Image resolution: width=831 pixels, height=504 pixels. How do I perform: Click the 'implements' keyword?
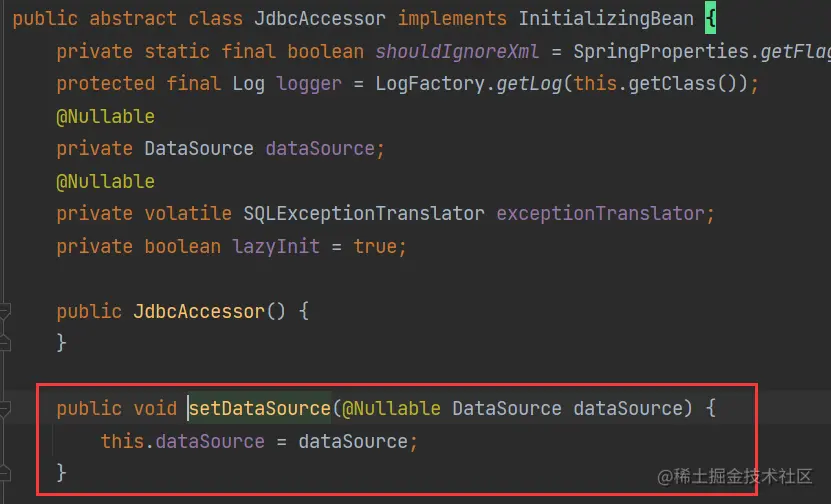pos(452,19)
